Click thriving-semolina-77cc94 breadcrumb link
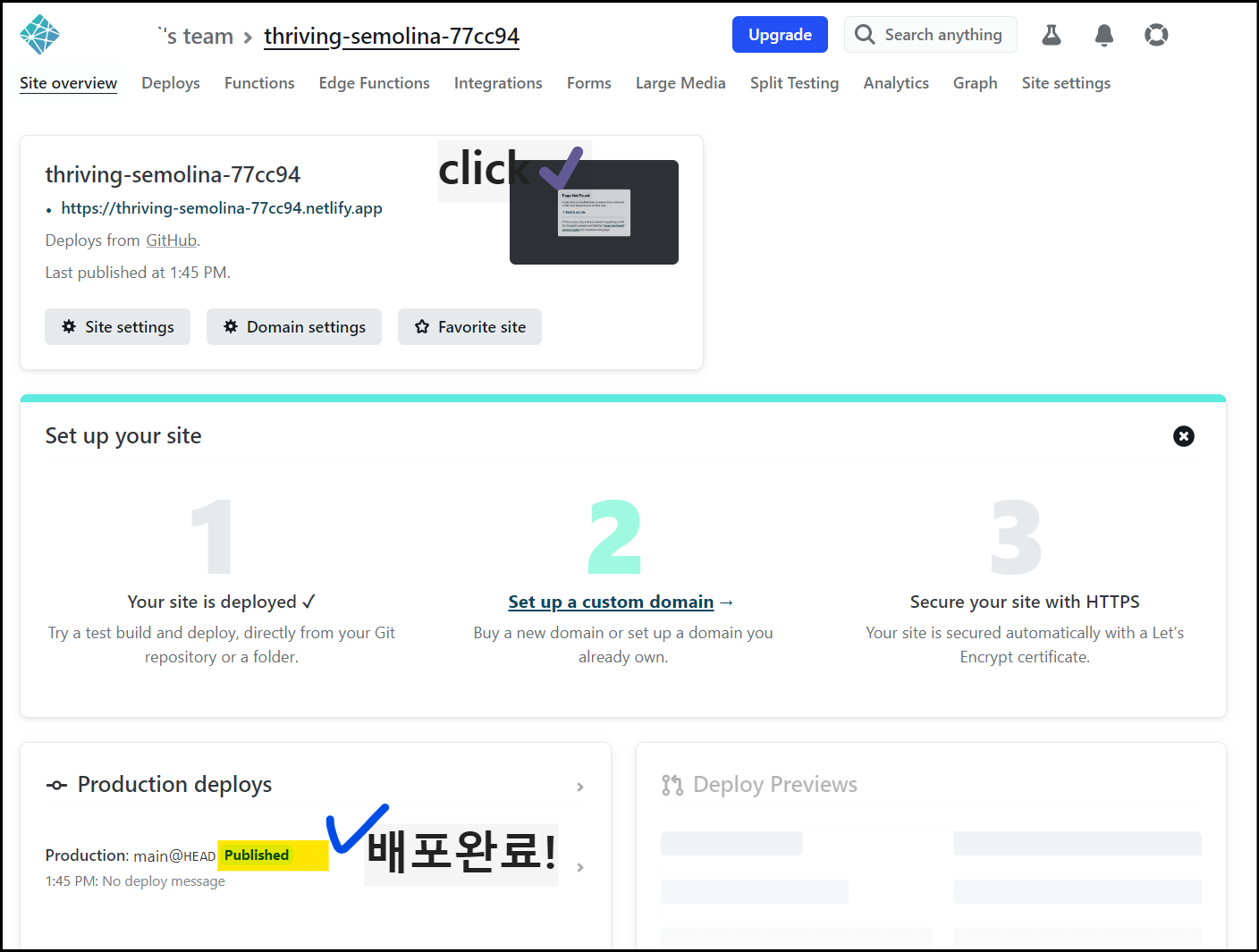 tap(392, 37)
